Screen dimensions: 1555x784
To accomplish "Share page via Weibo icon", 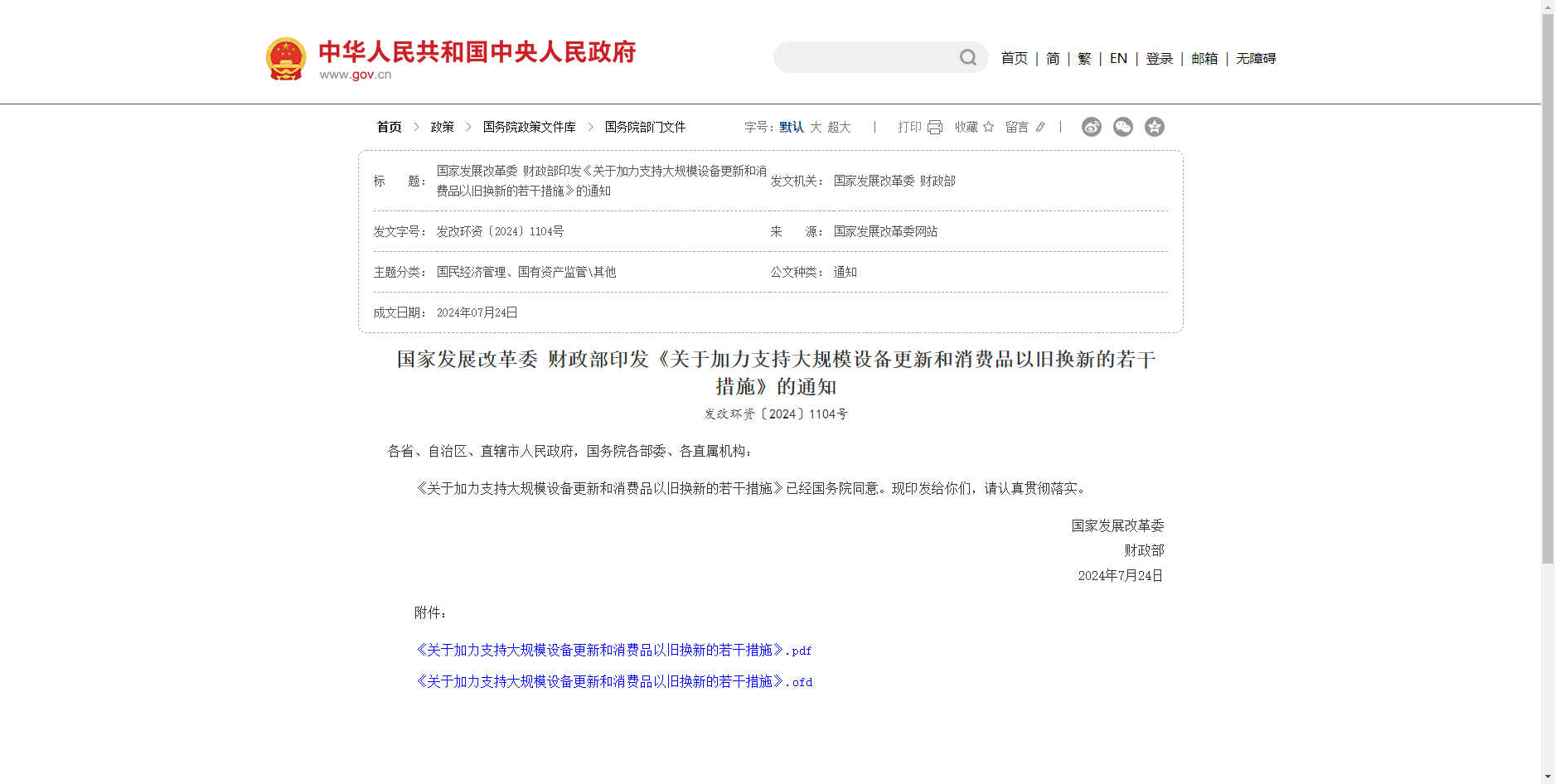I will click(1092, 127).
